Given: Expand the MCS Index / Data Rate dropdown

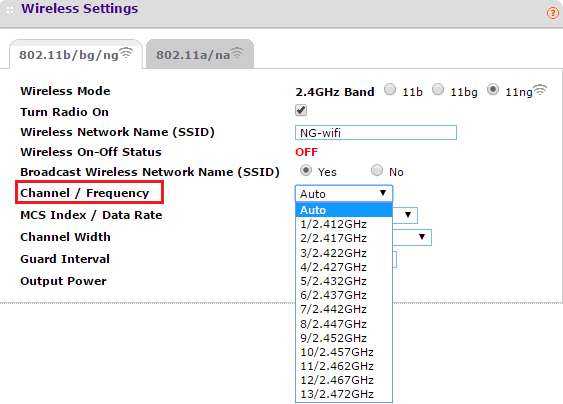Looking at the screenshot, I should (x=405, y=215).
